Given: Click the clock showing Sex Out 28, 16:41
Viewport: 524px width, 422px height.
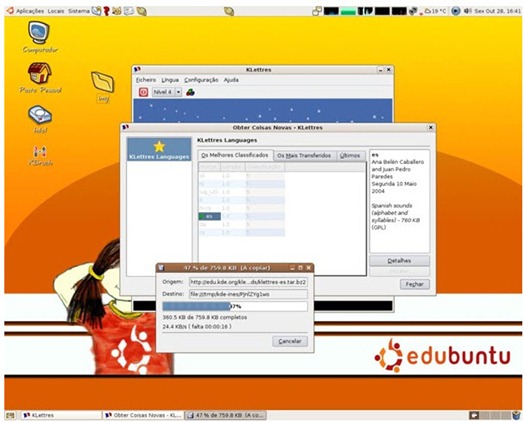Looking at the screenshot, I should (498, 11).
